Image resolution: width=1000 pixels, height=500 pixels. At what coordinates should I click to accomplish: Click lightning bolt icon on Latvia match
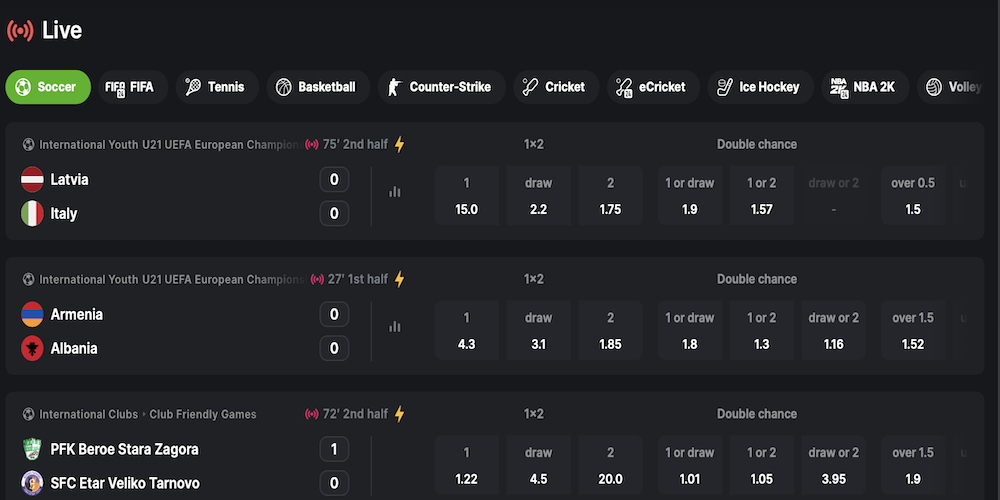399,145
